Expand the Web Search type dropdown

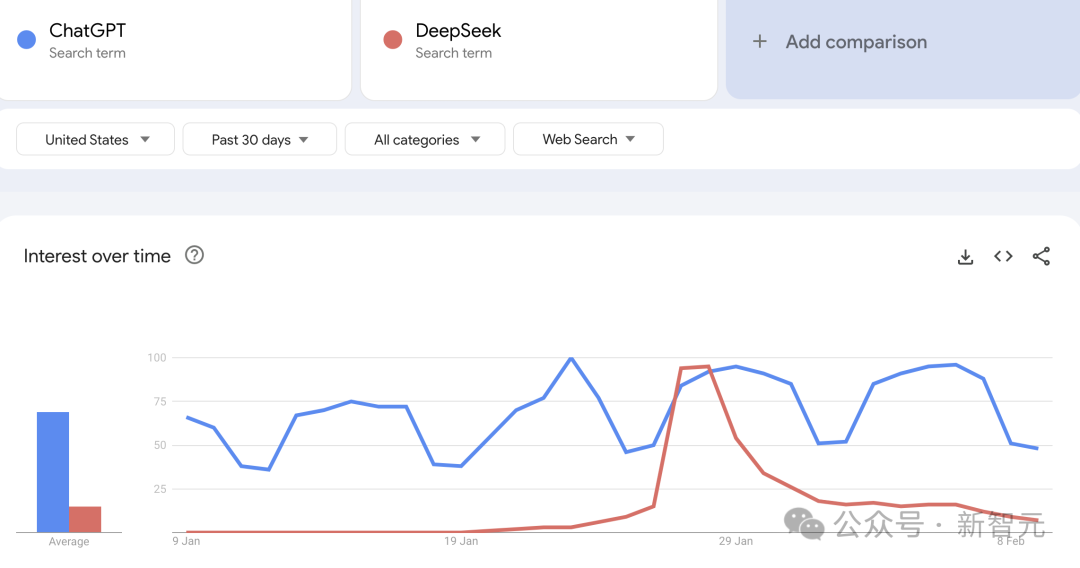(588, 139)
